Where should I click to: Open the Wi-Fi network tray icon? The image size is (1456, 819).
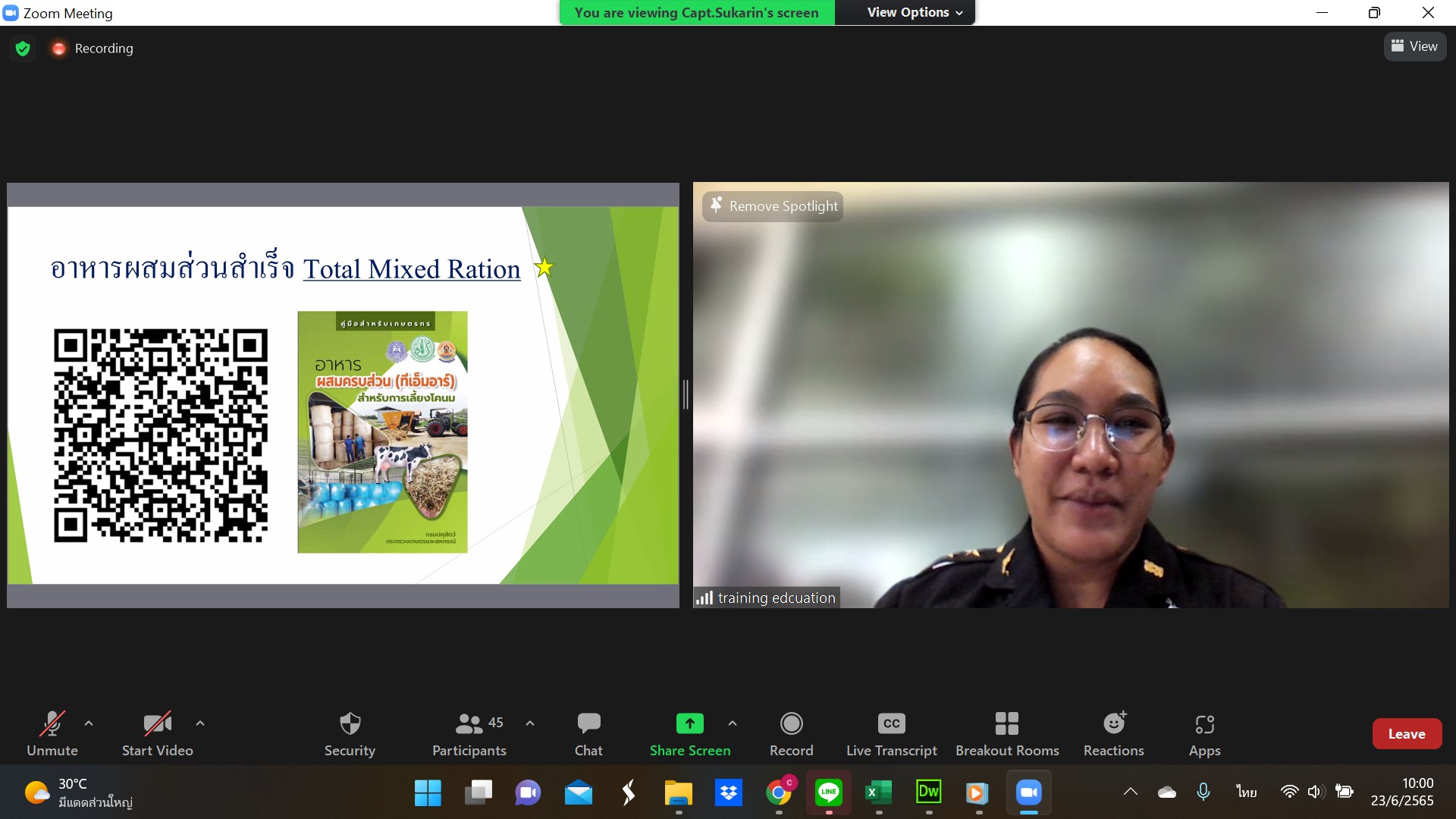tap(1289, 792)
